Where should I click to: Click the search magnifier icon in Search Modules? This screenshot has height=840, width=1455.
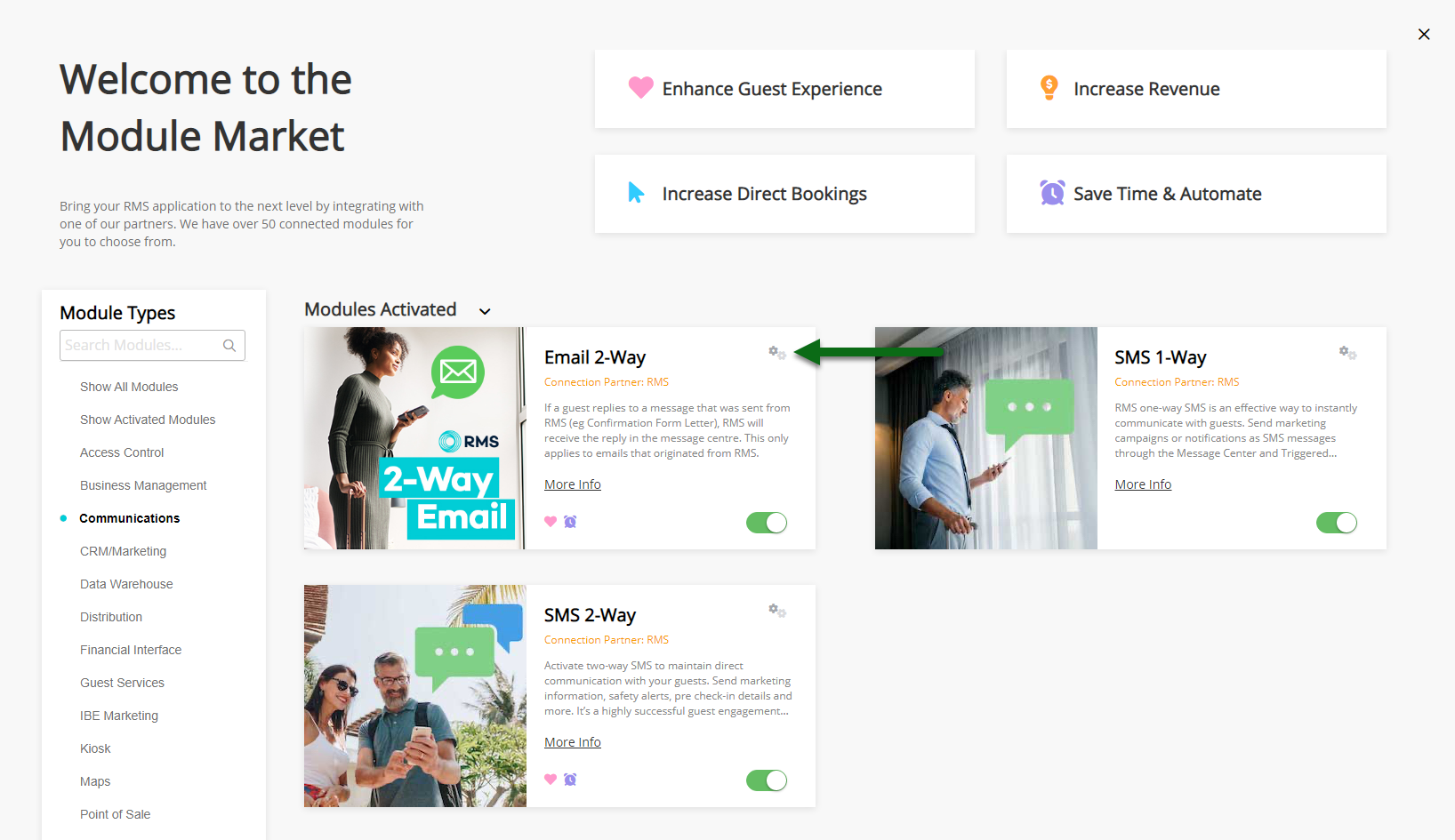point(229,346)
